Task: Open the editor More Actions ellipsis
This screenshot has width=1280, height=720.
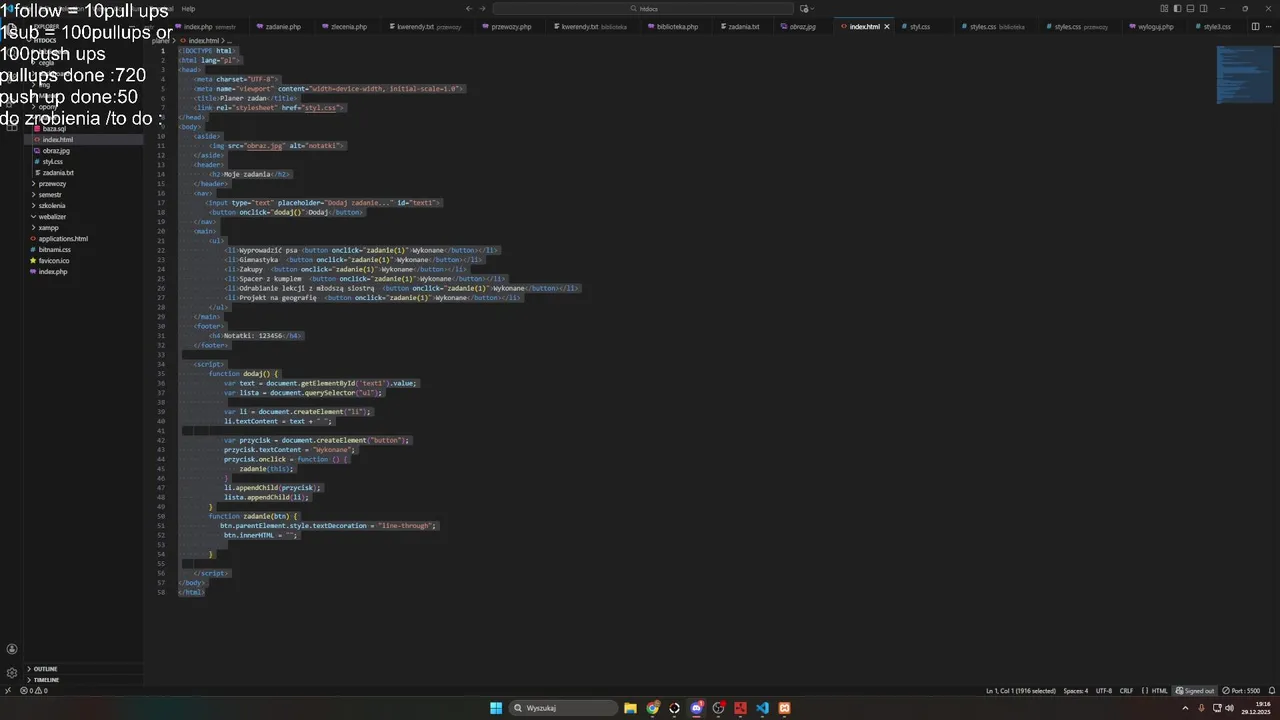Action: coord(1268,26)
